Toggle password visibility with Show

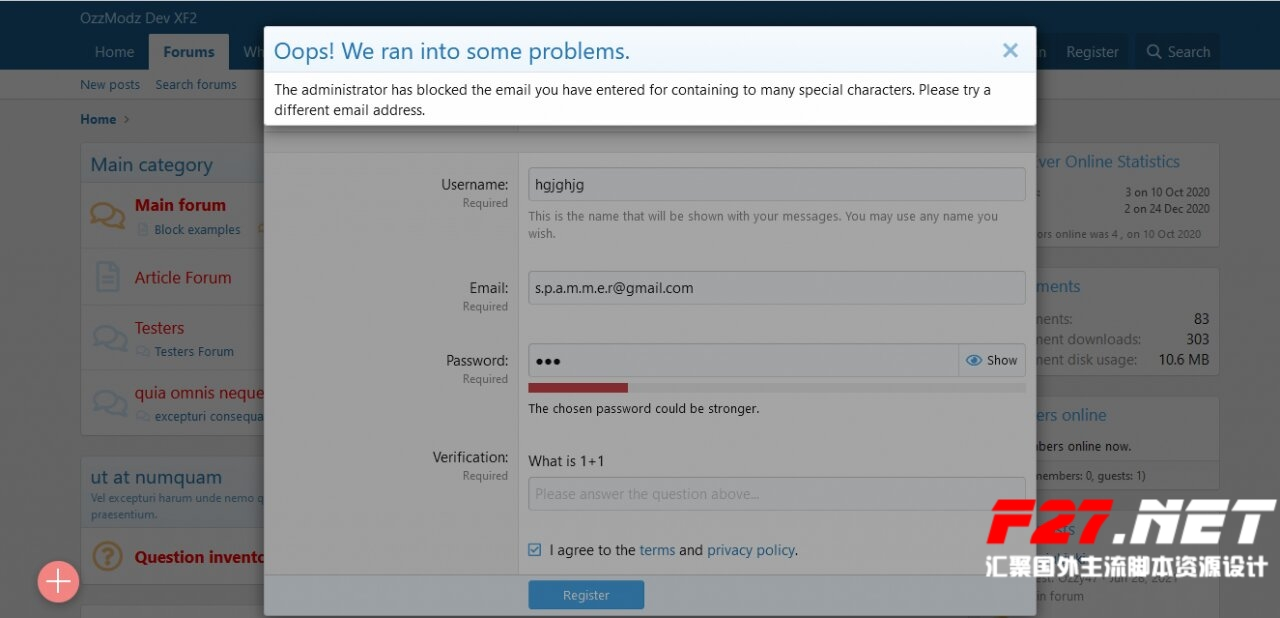[x=991, y=360]
